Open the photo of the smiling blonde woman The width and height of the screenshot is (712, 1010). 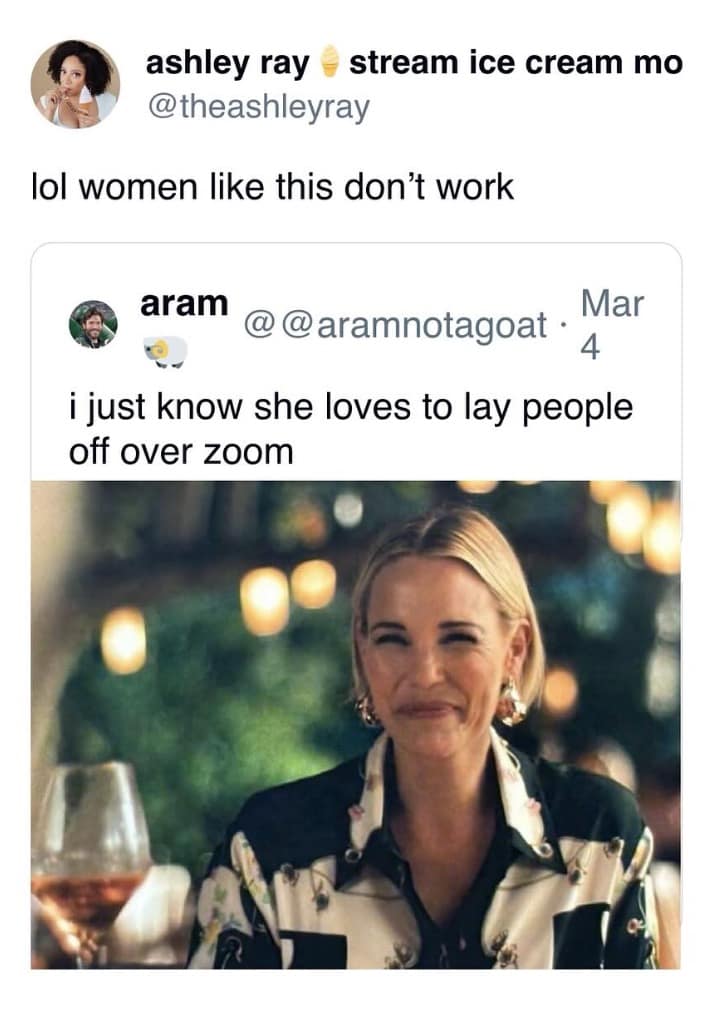point(356,725)
